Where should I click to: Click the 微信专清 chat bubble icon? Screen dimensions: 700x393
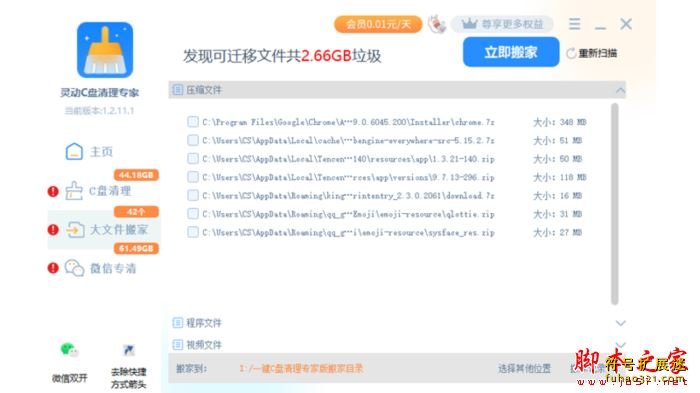[74, 268]
